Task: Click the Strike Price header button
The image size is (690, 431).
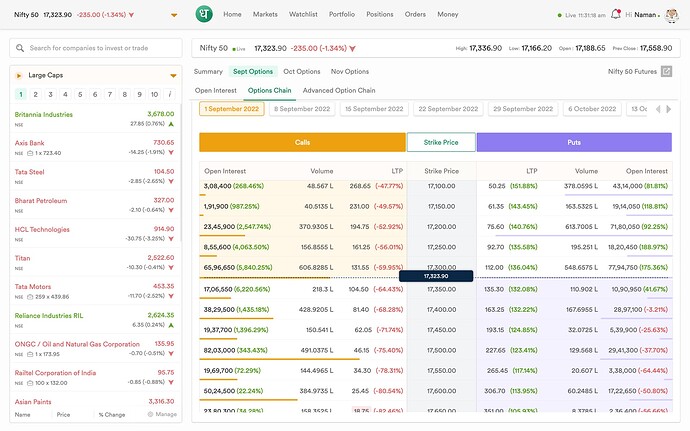Action: 441,142
